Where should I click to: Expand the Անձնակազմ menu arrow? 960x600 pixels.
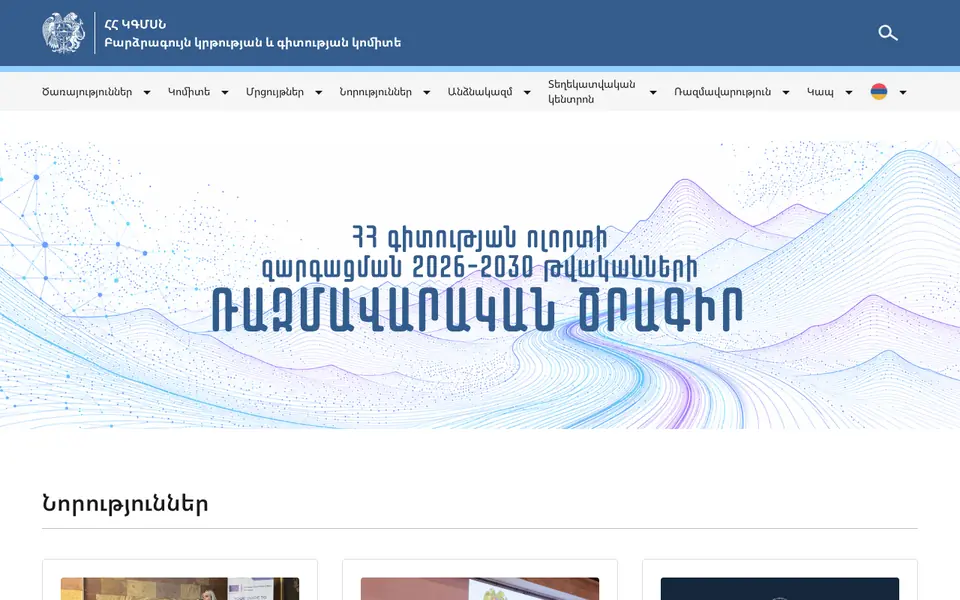tap(527, 92)
